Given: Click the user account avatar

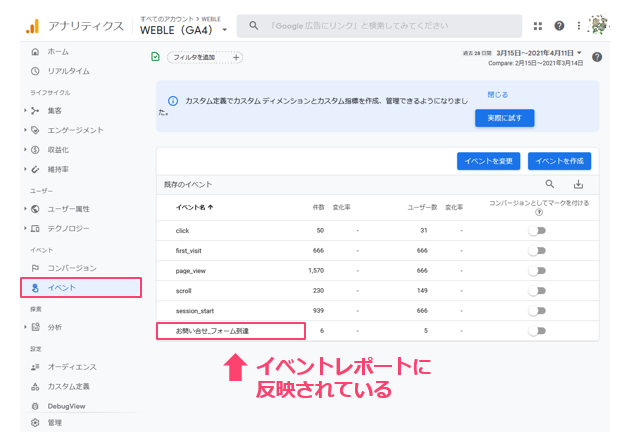Looking at the screenshot, I should [x=598, y=25].
